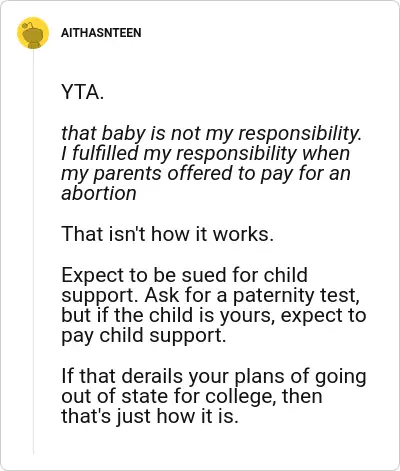400x471 pixels.
Task: Click the snoo antenna on the avatar
Action: coord(28,25)
